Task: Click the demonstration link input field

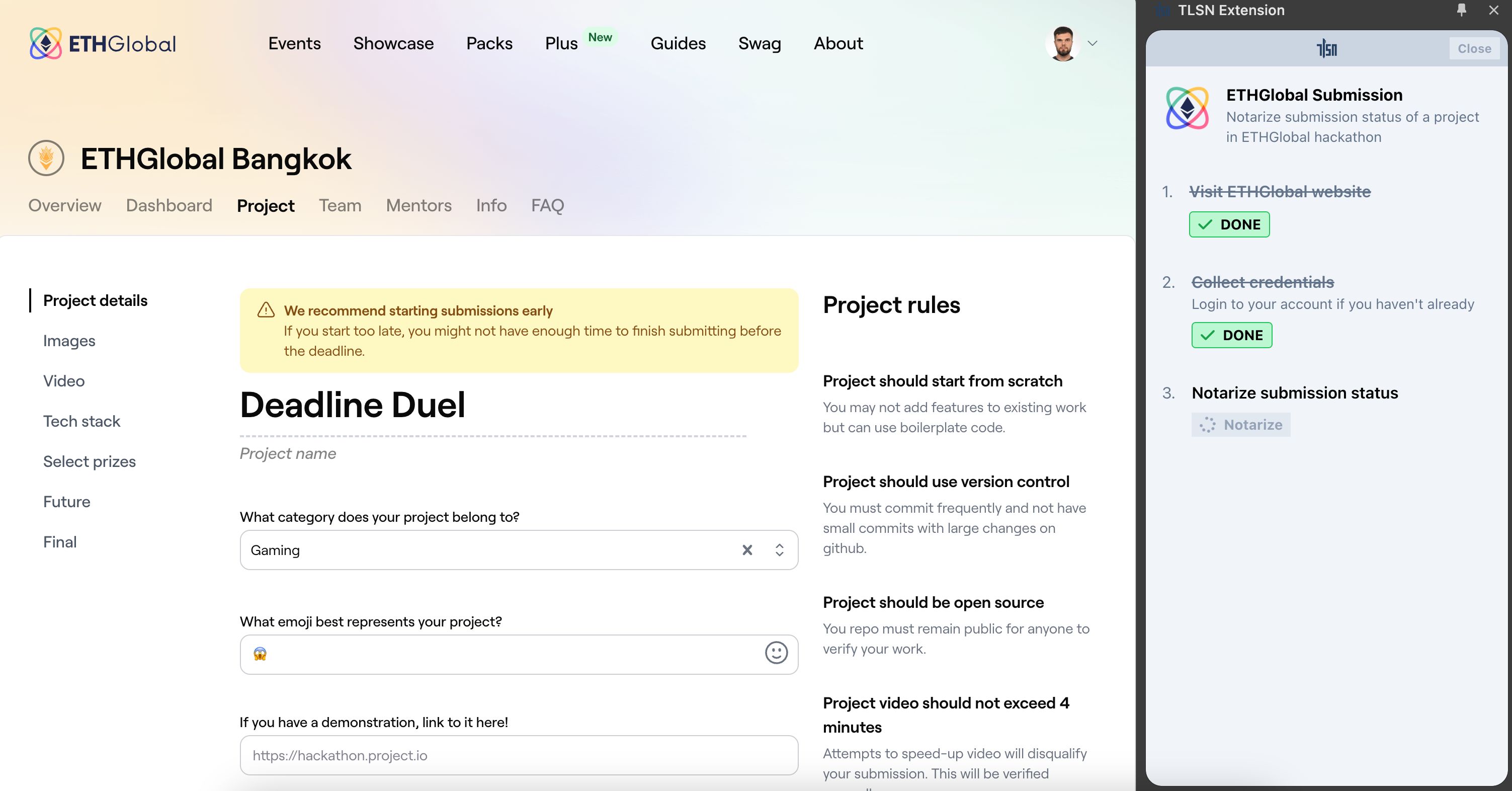Action: pos(519,755)
